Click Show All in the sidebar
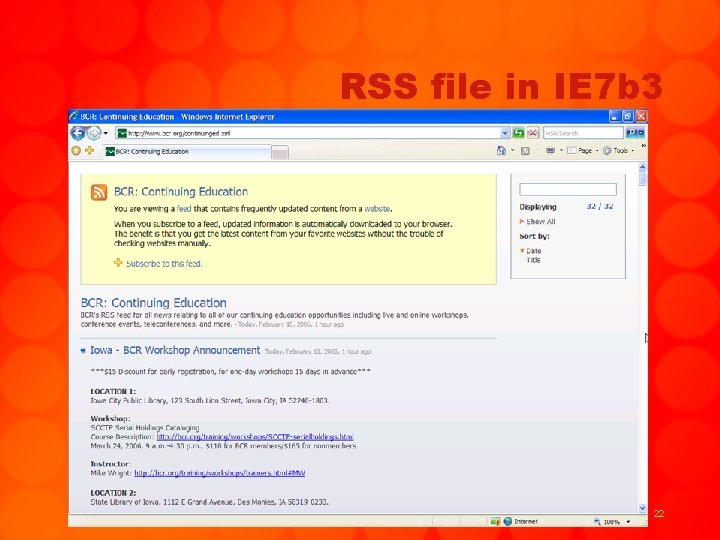Viewport: 720px width, 540px height. tap(540, 221)
